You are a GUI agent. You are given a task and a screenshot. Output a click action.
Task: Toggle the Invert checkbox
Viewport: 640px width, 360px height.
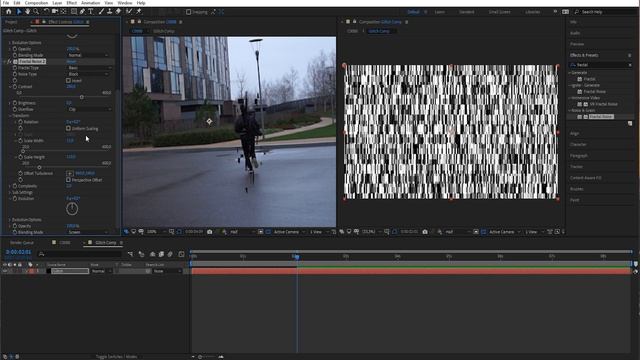(x=68, y=80)
